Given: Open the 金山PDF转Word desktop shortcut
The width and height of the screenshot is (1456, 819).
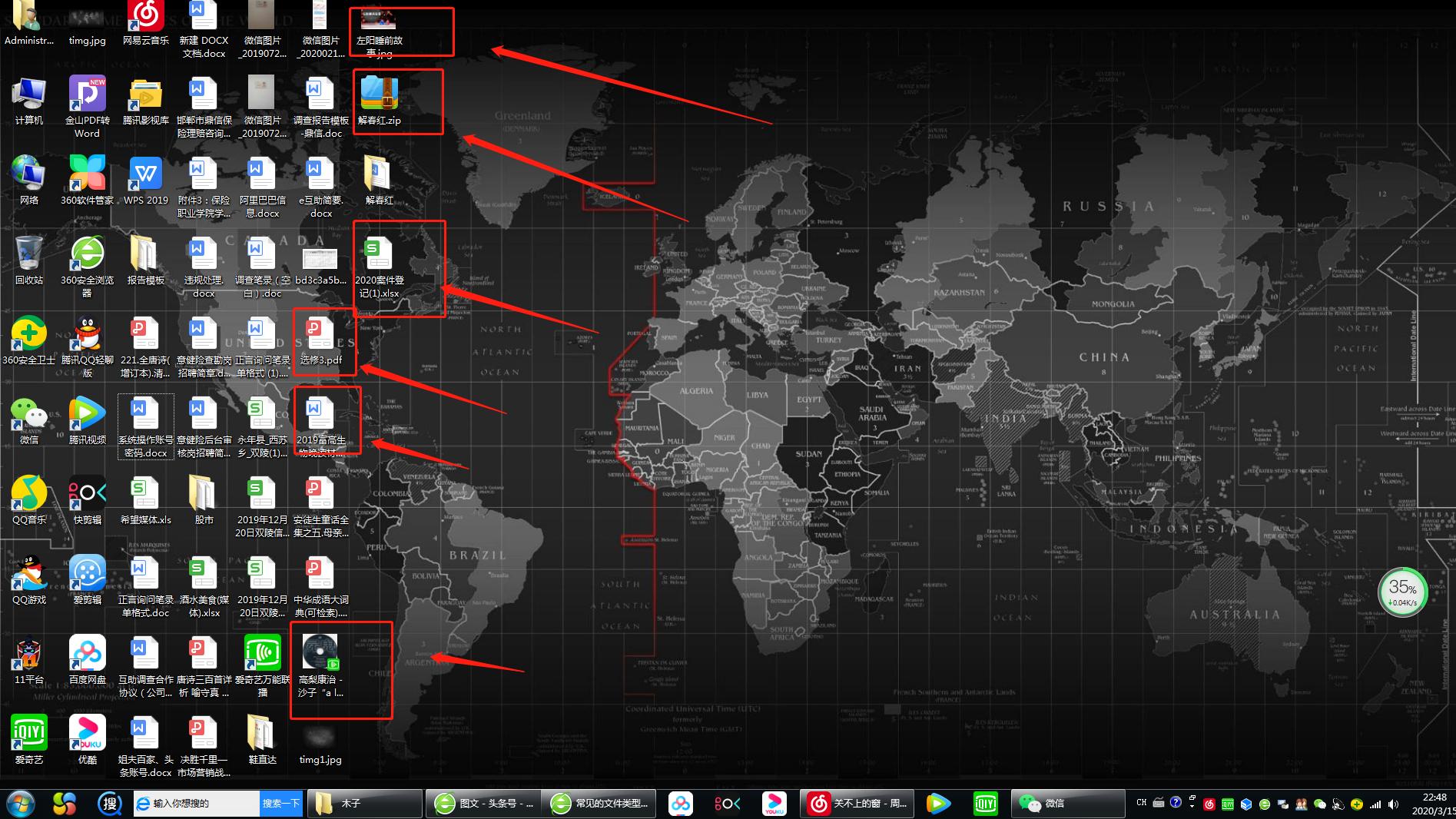Looking at the screenshot, I should coord(87,94).
